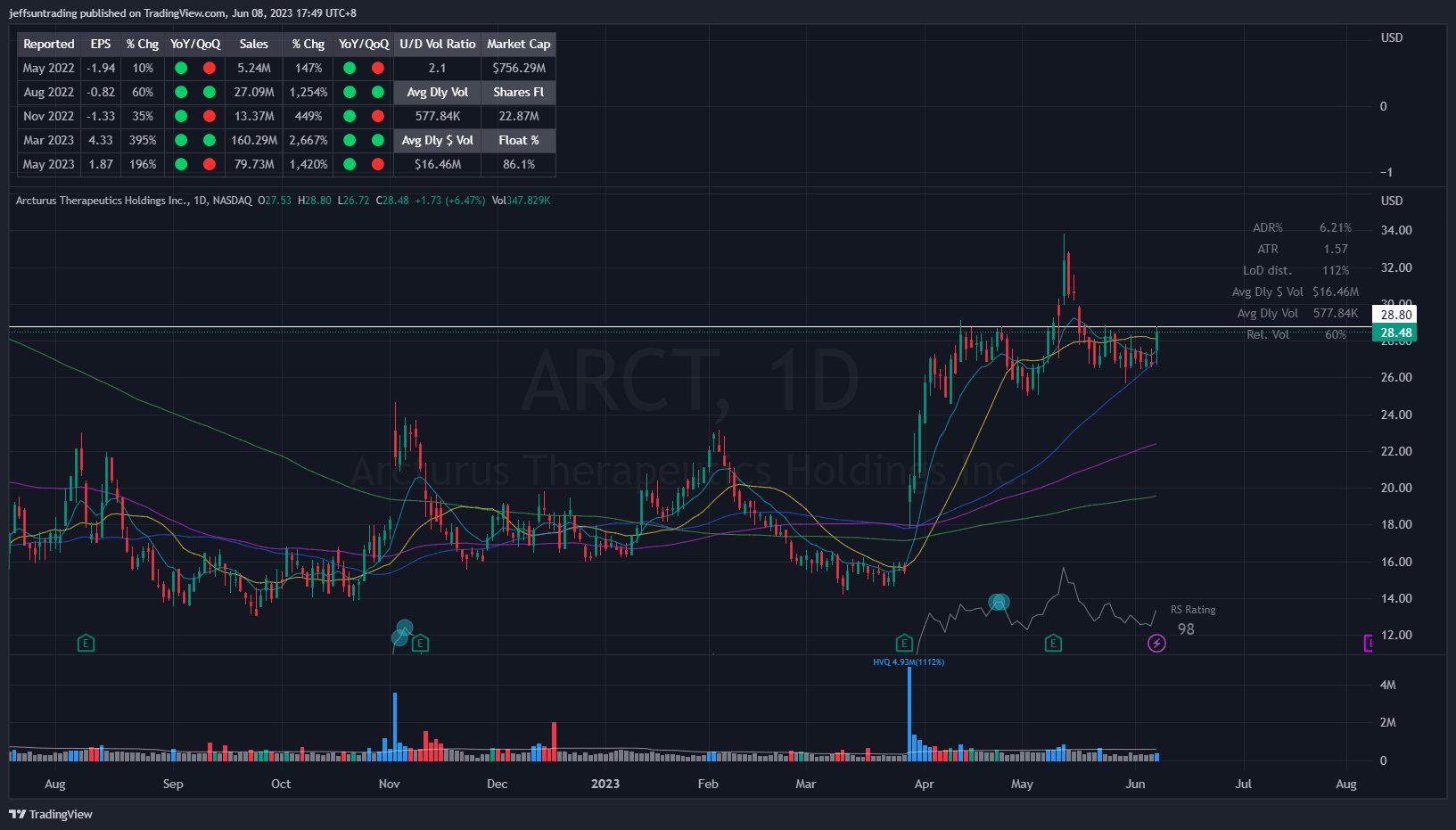The height and width of the screenshot is (830, 1456).
Task: Select the May 2023 row date
Action: (x=49, y=164)
